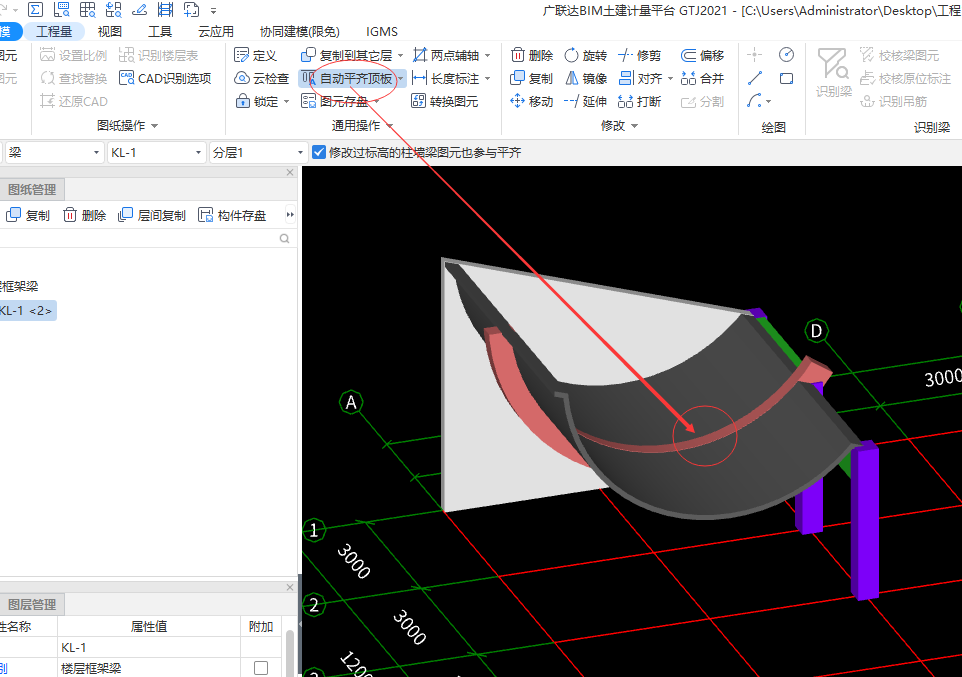Click the KL-1 property value cell
The height and width of the screenshot is (677, 962).
coord(148,648)
